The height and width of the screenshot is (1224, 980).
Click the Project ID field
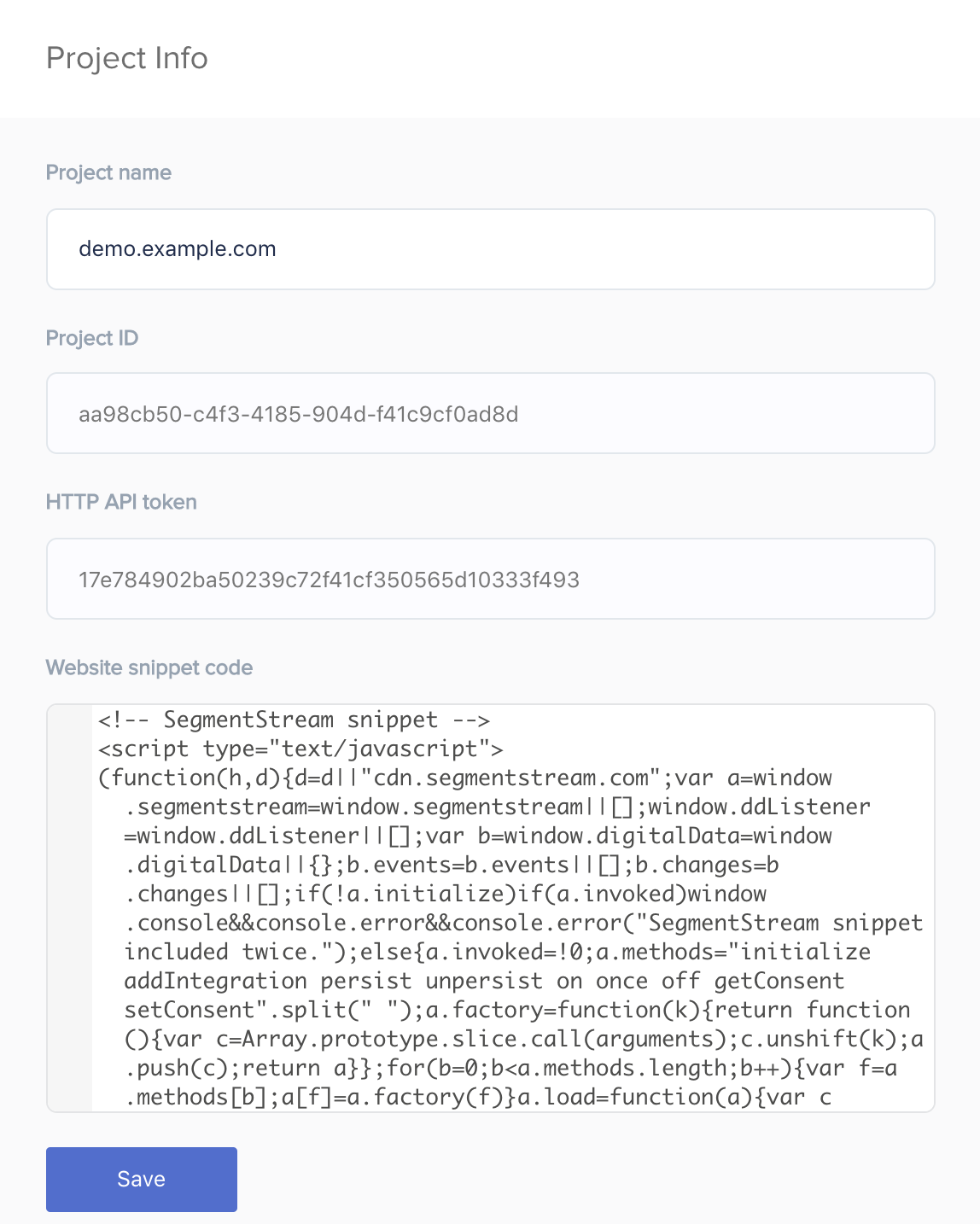491,413
